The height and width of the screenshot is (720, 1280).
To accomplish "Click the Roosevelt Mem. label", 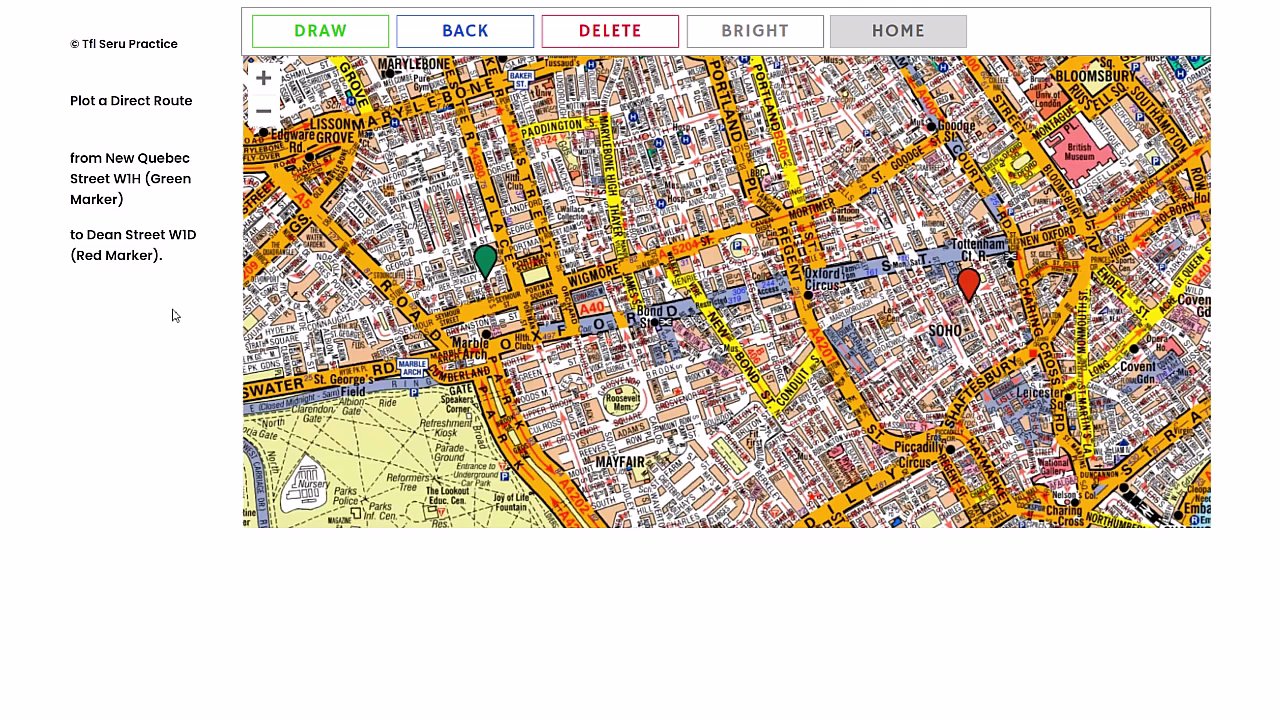I will [x=622, y=401].
